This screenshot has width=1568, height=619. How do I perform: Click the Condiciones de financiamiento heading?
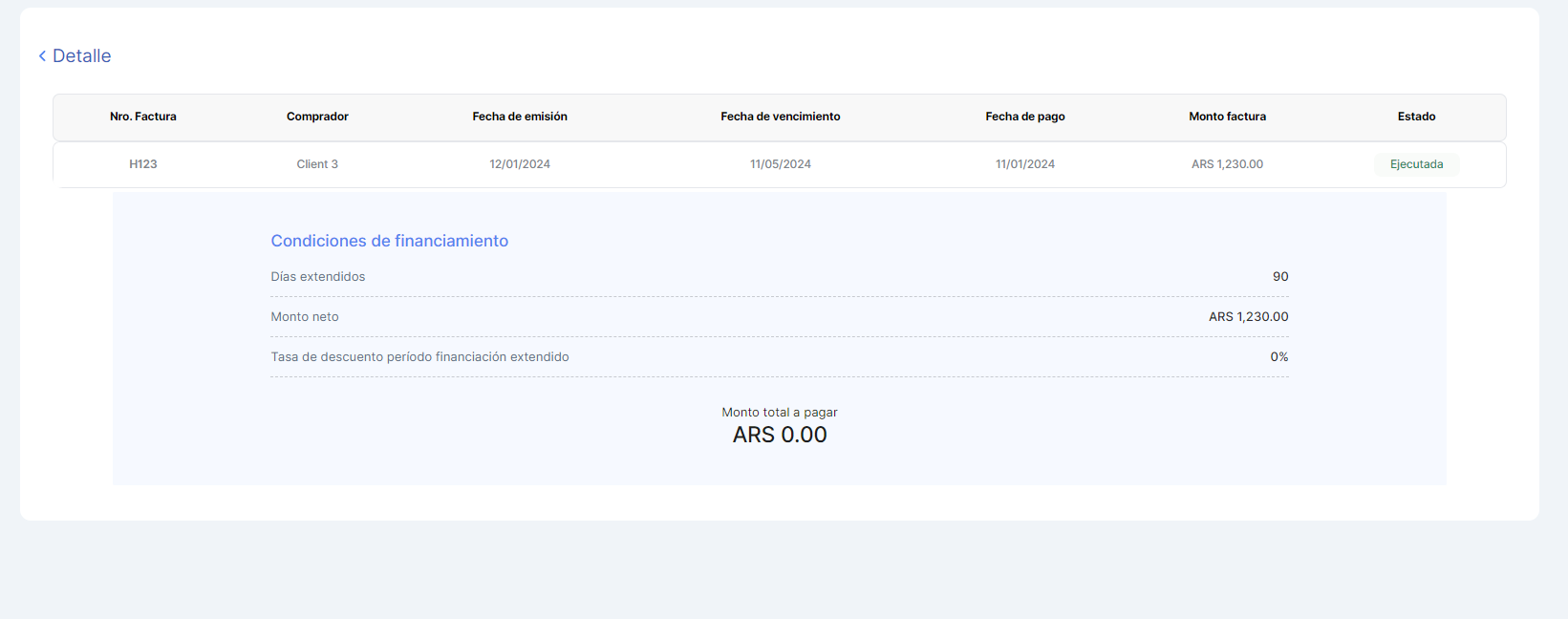(390, 241)
